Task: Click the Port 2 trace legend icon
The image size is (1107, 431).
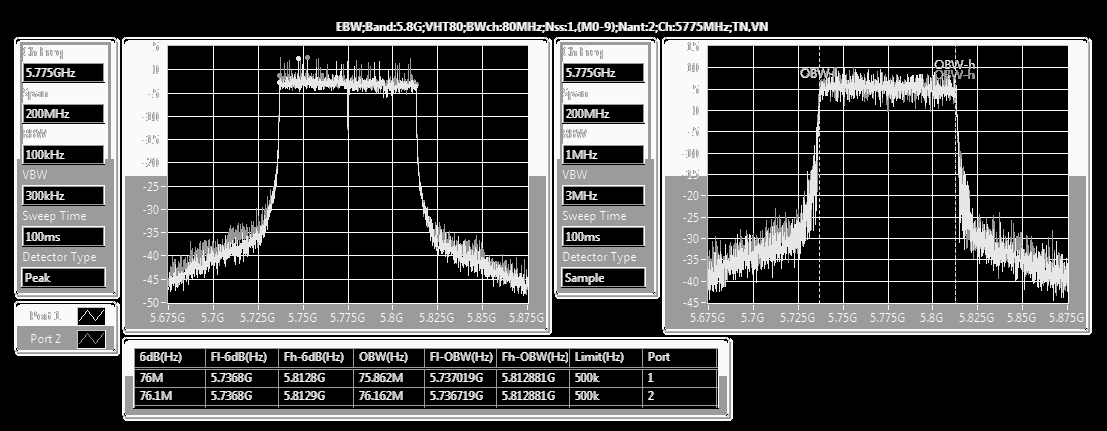Action: point(91,339)
